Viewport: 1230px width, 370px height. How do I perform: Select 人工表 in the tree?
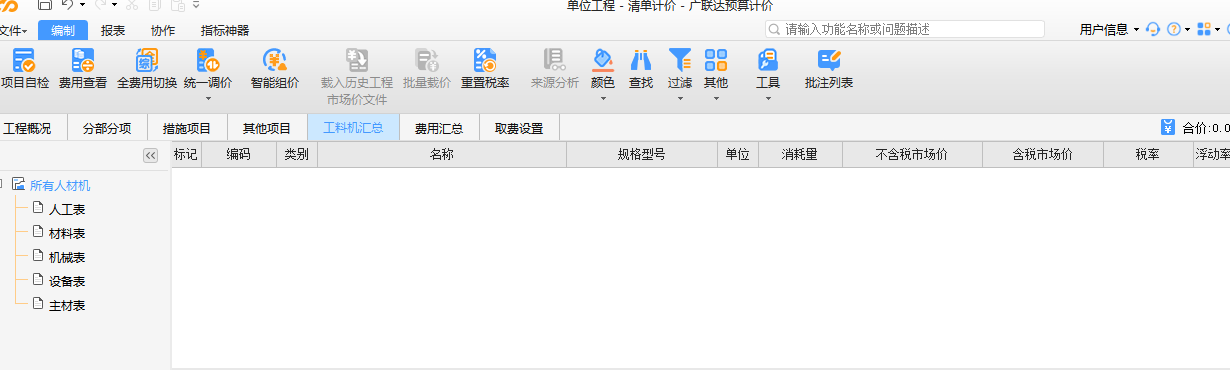click(67, 209)
